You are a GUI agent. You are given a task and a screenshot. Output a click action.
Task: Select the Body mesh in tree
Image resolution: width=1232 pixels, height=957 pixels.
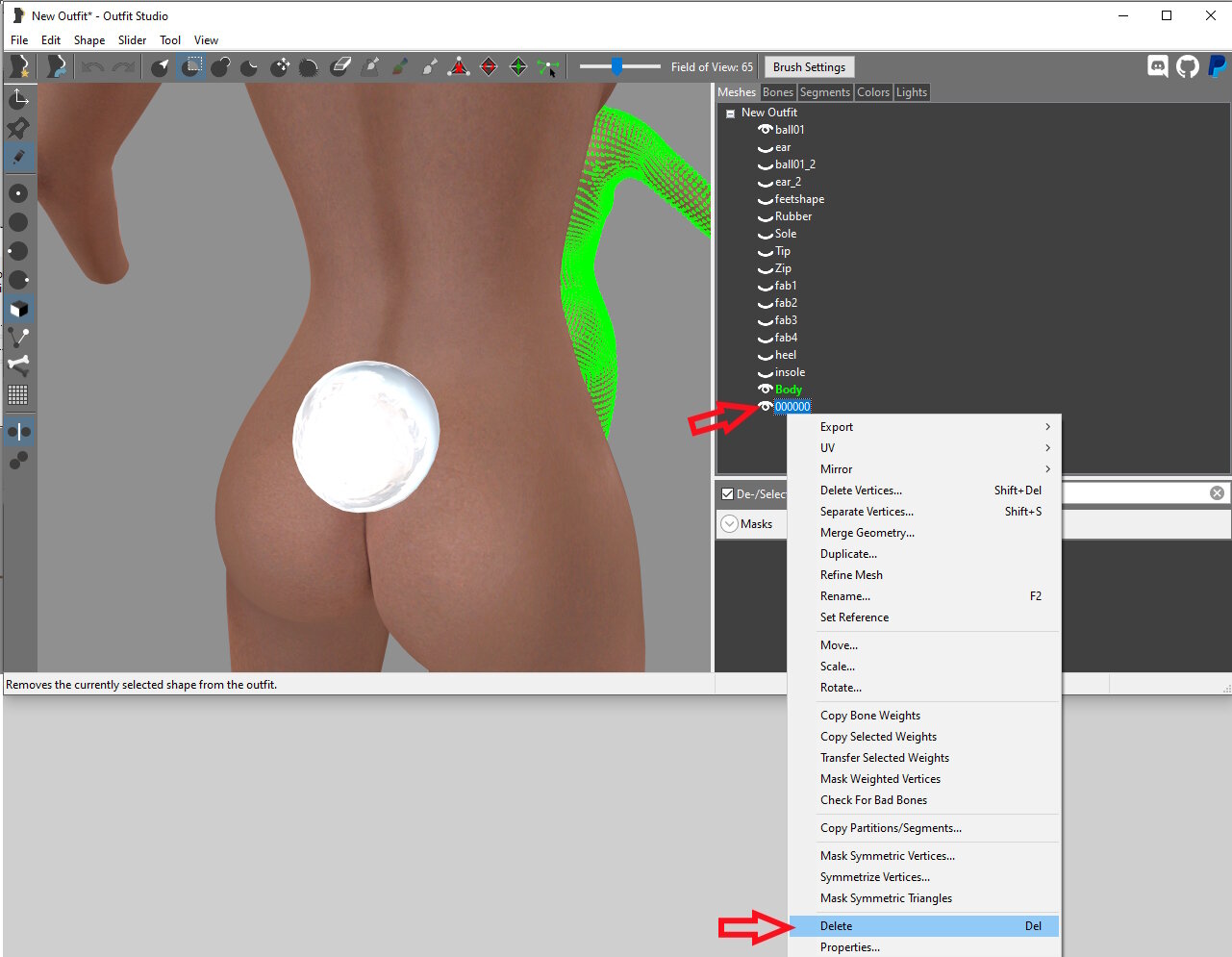pos(789,390)
